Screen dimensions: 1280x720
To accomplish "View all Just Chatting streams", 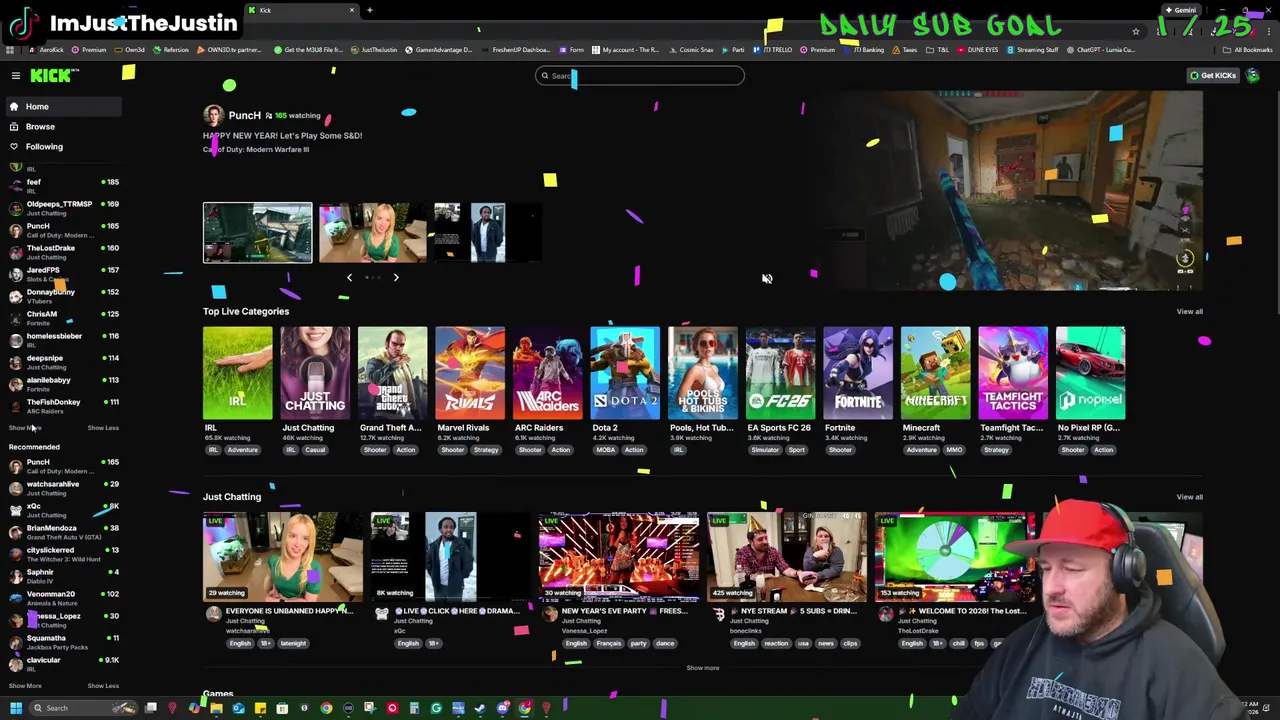I will coord(1189,497).
